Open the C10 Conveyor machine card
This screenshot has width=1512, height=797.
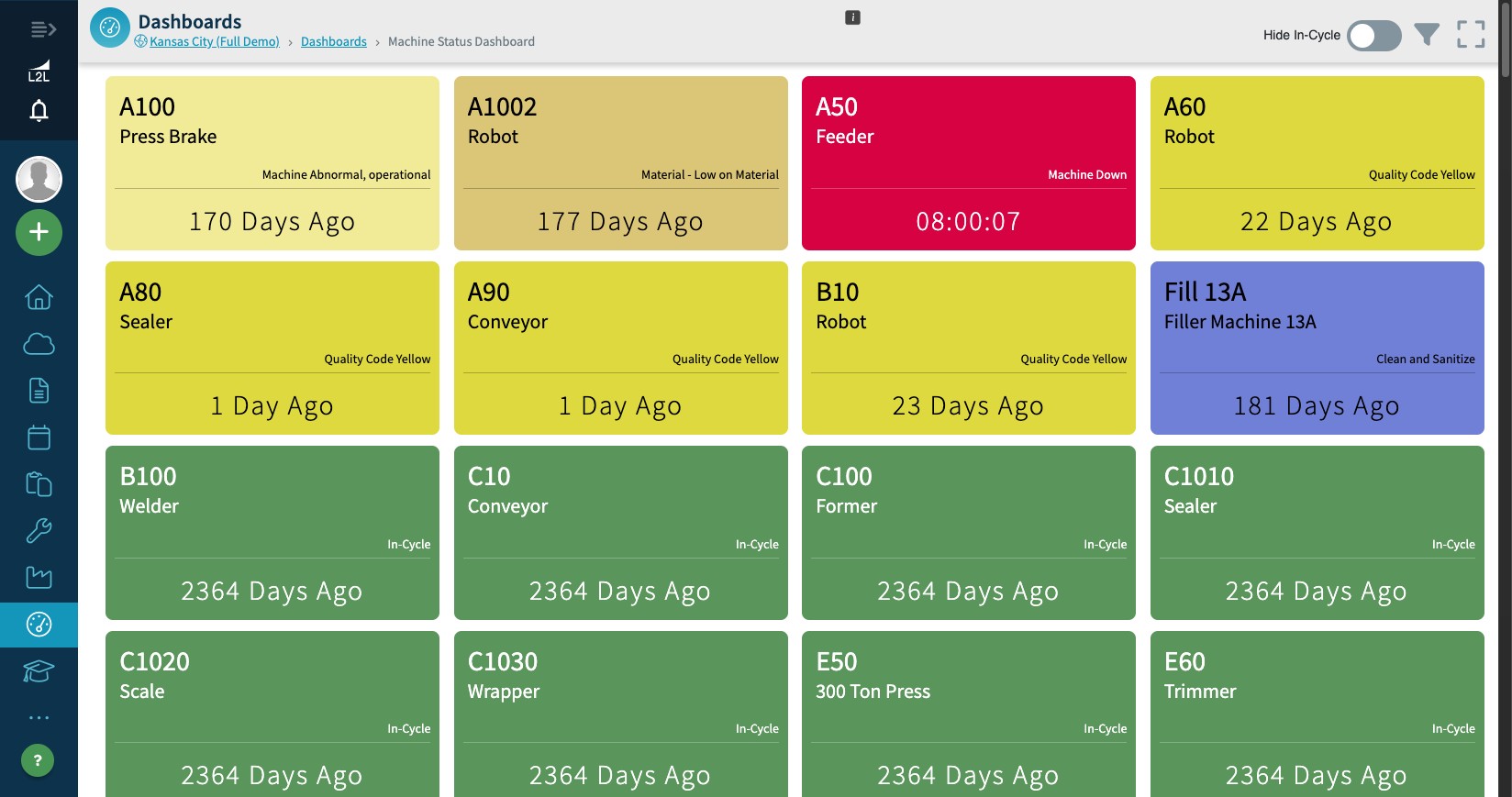(x=621, y=533)
